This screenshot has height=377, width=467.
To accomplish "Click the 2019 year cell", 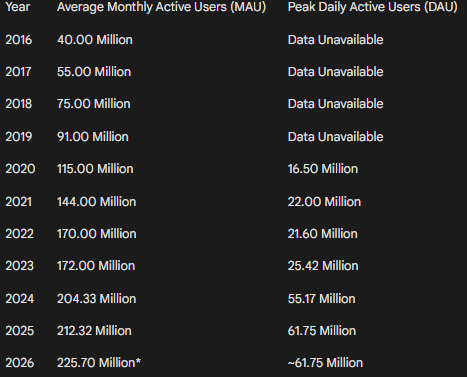I will coord(19,137).
